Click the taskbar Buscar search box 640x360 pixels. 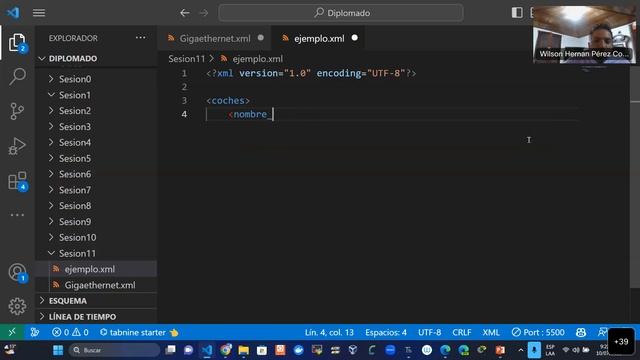[x=114, y=350]
